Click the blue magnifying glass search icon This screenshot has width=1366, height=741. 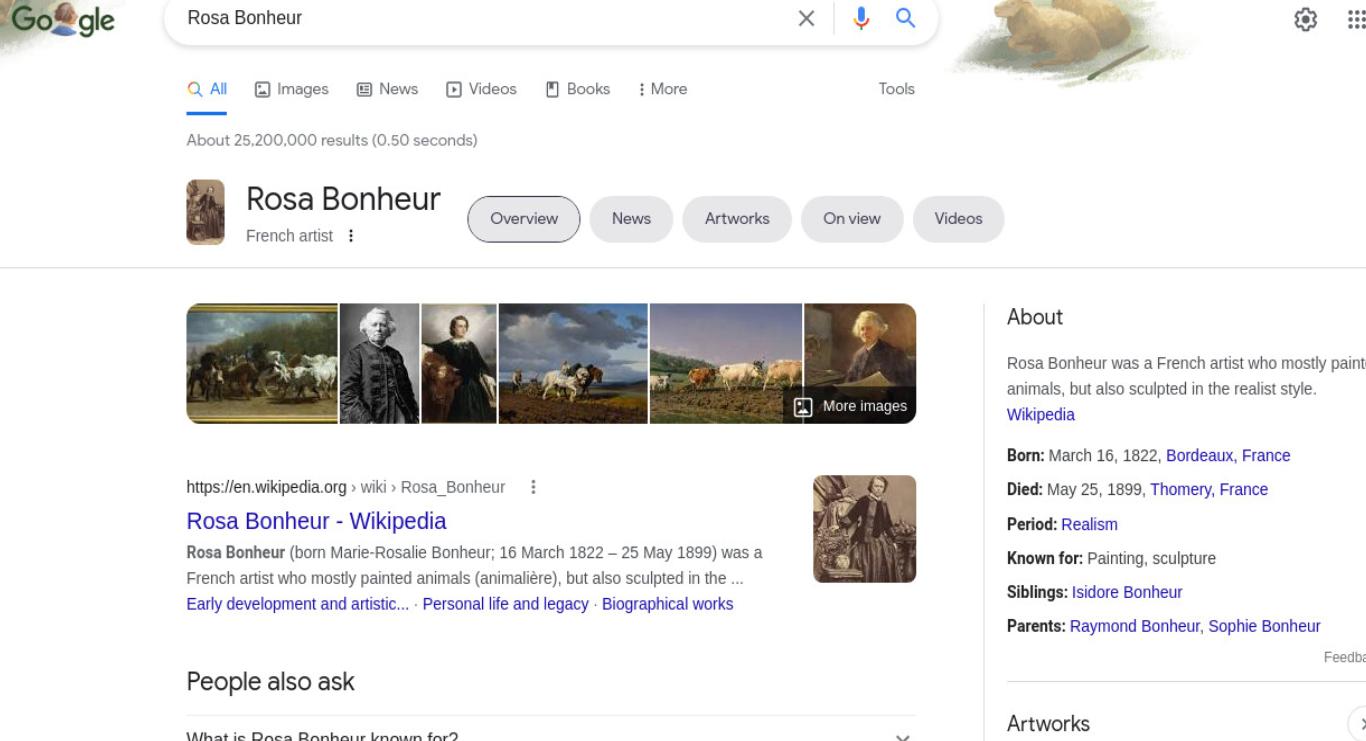coord(905,18)
